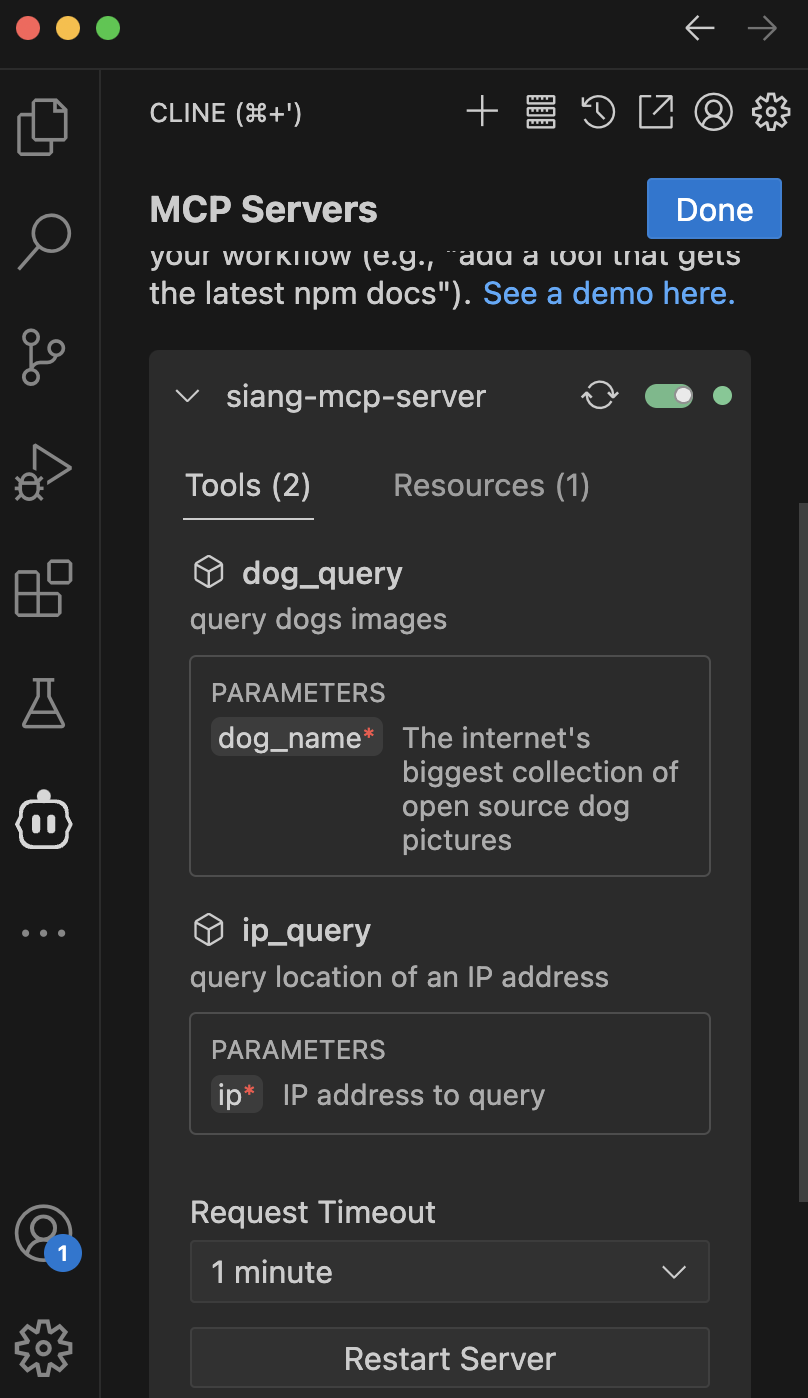Show additional views via ellipsis icon

[43, 933]
